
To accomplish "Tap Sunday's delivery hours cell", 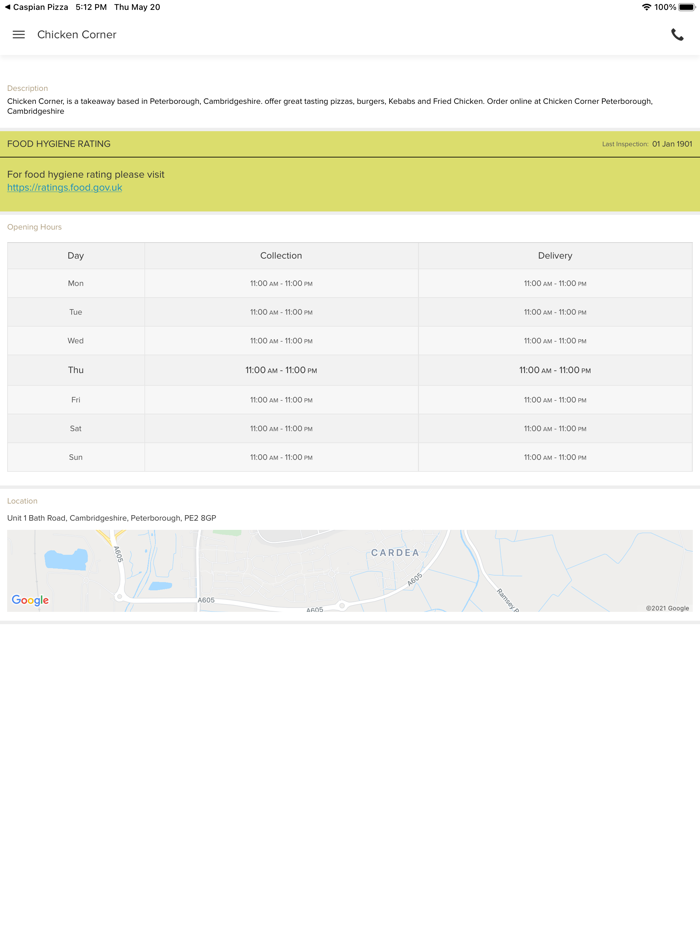I will click(x=555, y=458).
